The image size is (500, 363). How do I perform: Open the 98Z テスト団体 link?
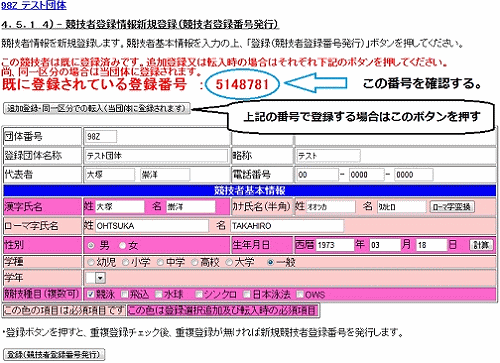click(33, 5)
